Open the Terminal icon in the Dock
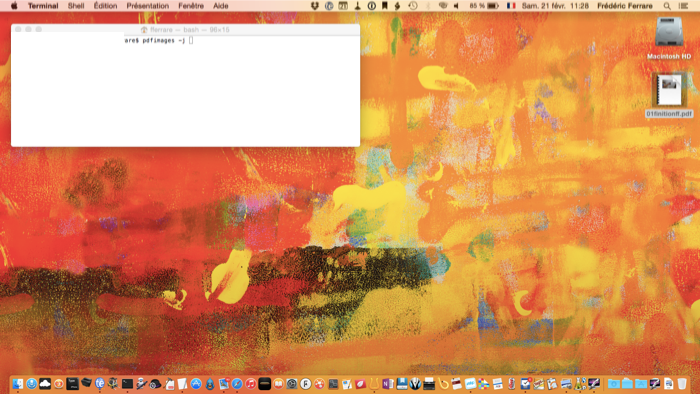 click(127, 384)
